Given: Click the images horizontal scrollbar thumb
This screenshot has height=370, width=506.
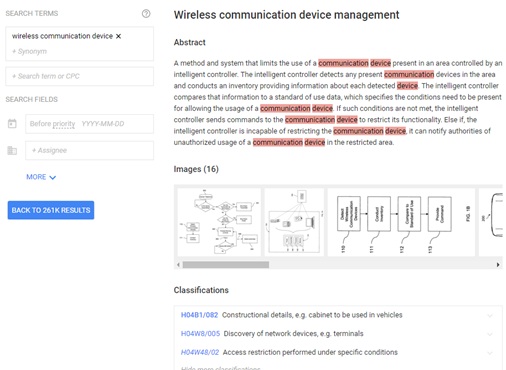Looking at the screenshot, I should click(226, 265).
